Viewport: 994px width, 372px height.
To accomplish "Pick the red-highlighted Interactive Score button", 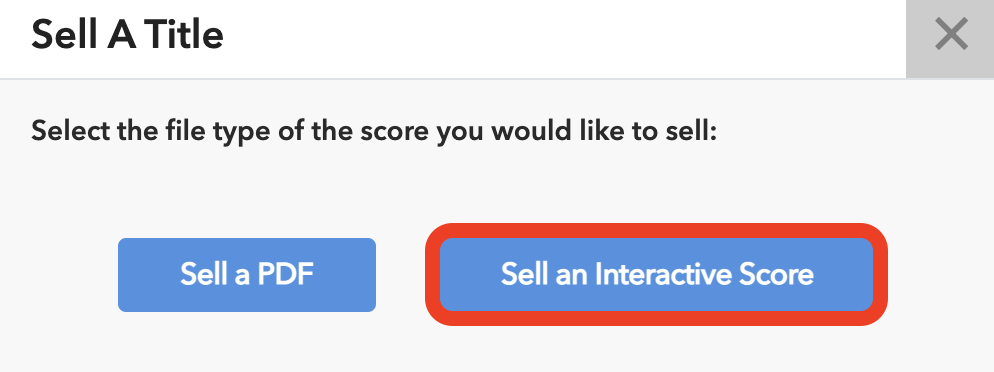I will (657, 274).
